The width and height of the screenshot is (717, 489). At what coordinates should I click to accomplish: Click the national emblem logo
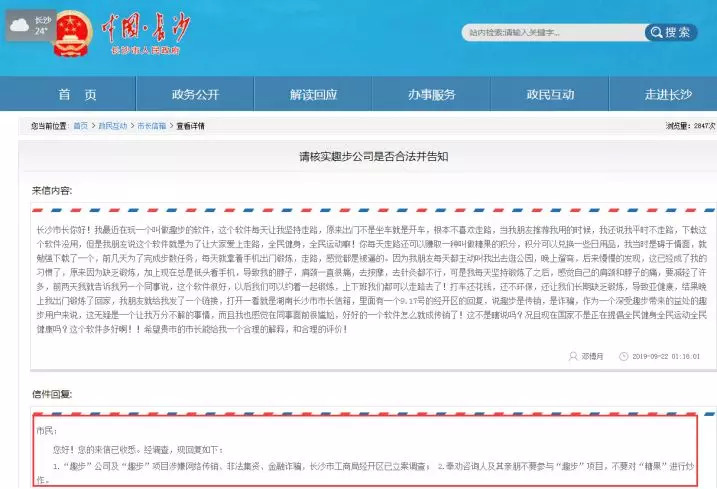[x=72, y=35]
